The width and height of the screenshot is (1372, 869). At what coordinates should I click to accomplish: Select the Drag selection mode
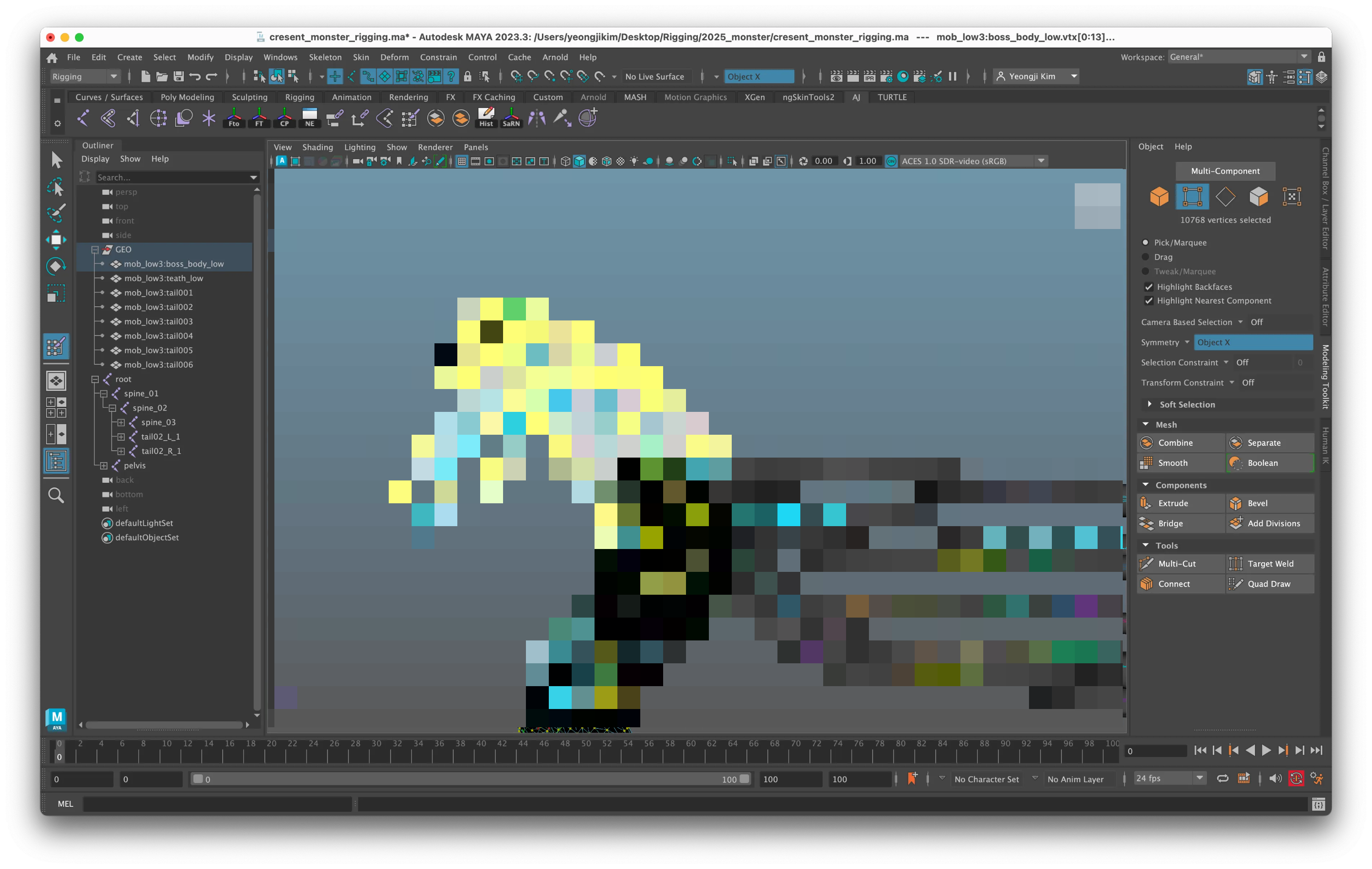coord(1146,257)
